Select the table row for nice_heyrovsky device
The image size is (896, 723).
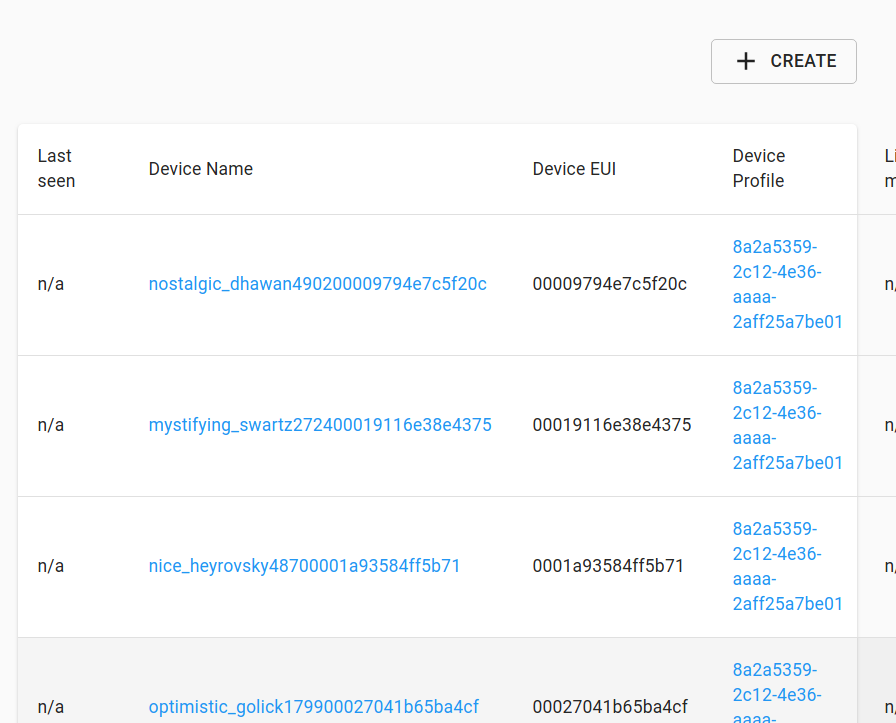(450, 566)
